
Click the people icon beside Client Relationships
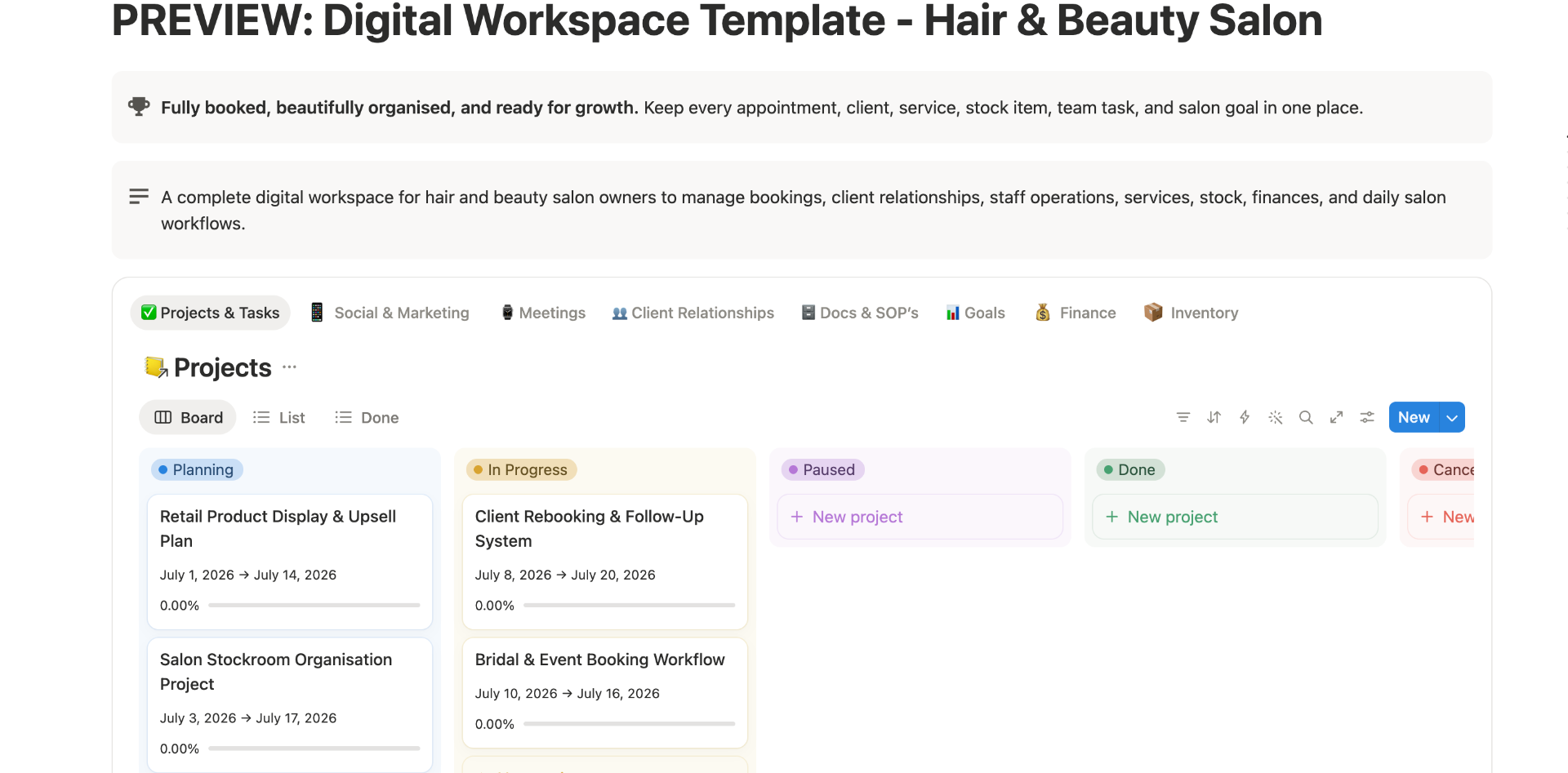(x=620, y=313)
